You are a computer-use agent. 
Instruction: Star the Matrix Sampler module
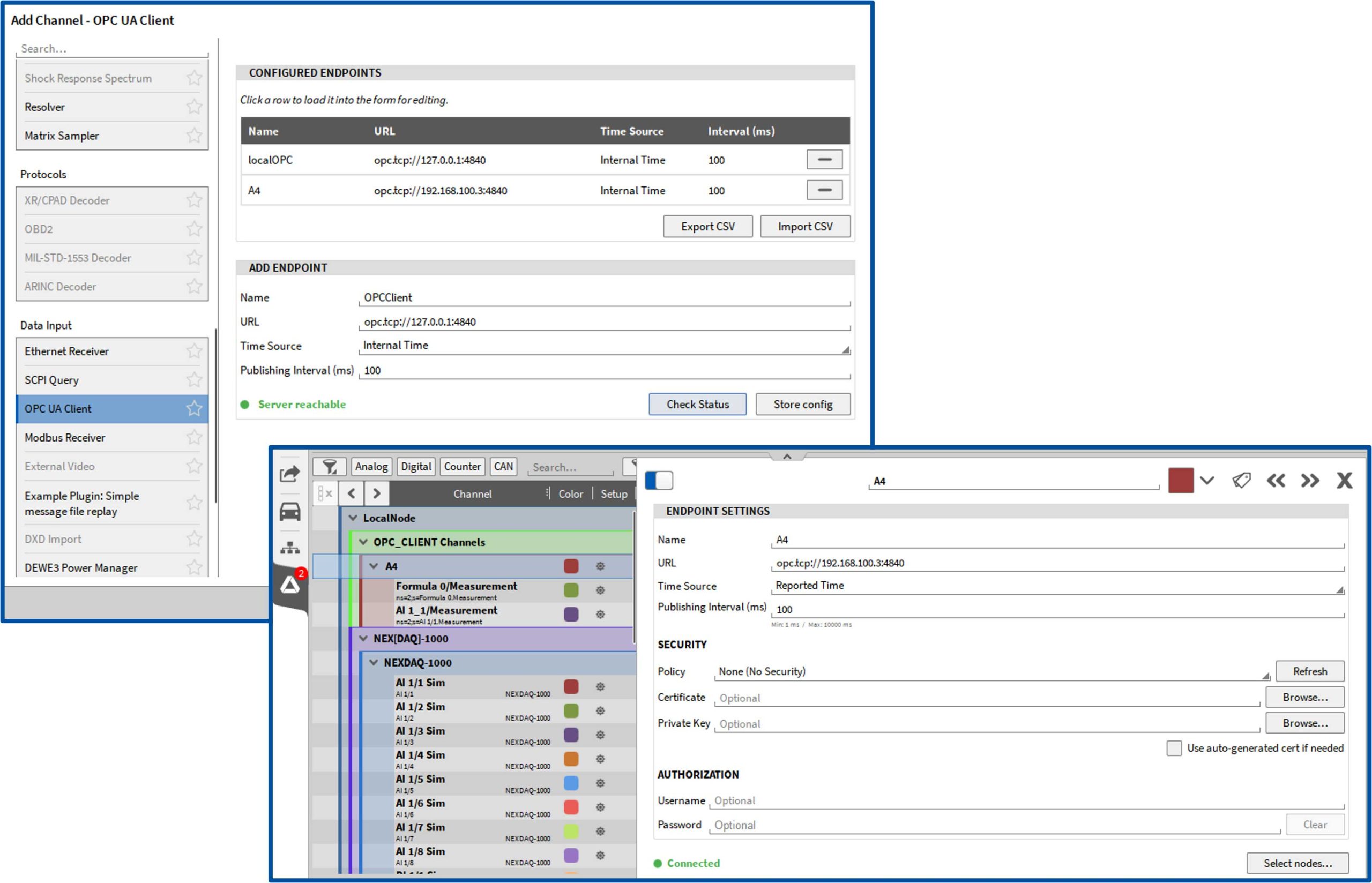pos(195,136)
